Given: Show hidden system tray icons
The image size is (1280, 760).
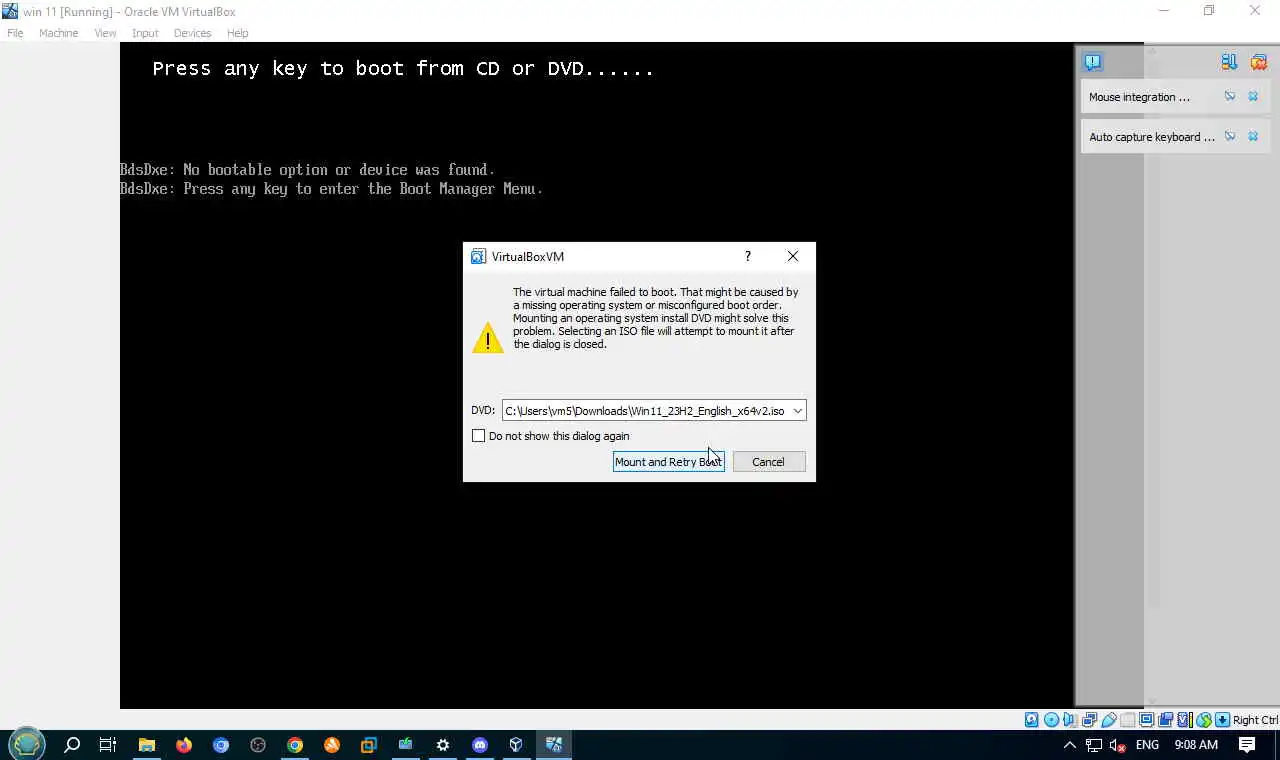Looking at the screenshot, I should coord(1069,745).
